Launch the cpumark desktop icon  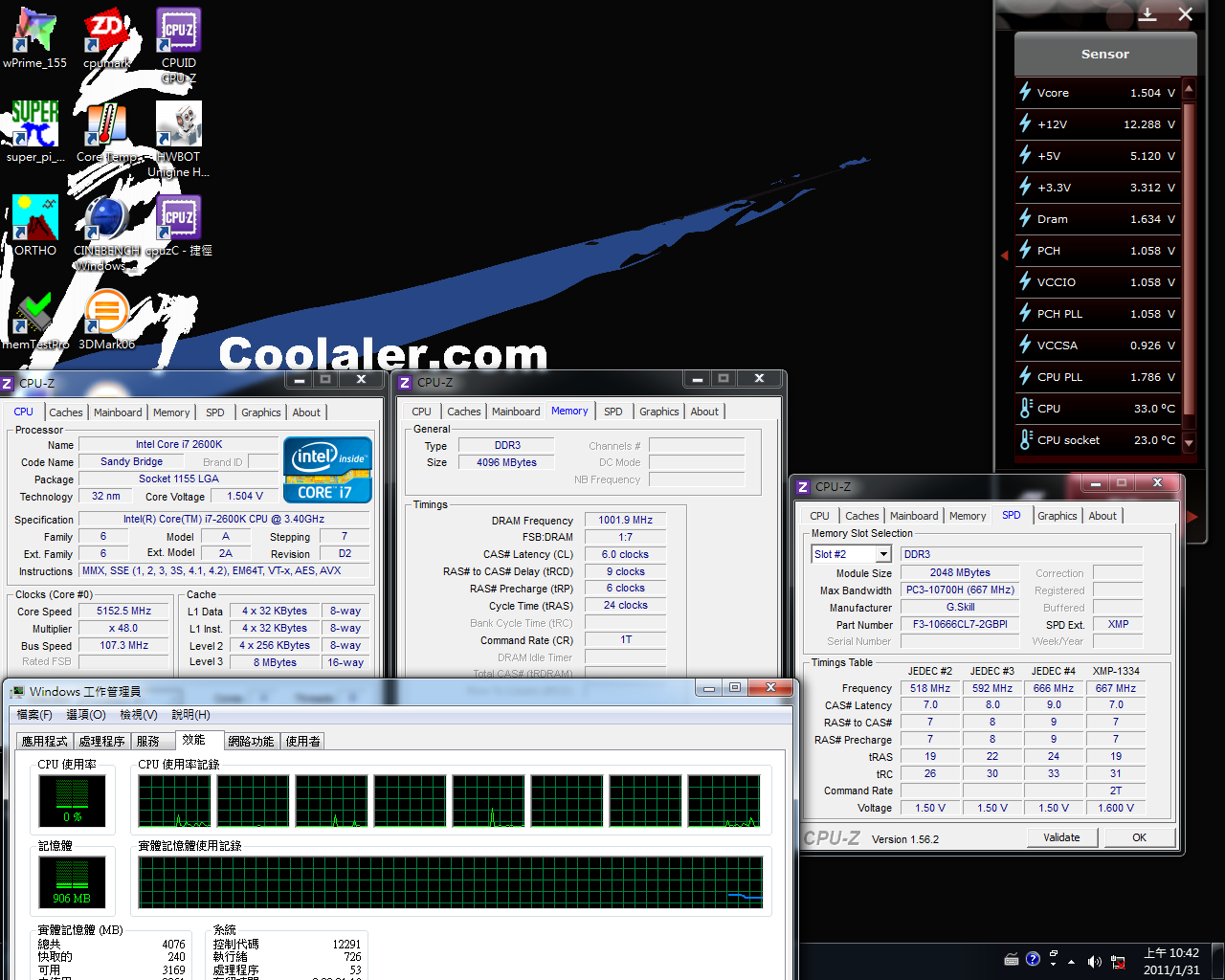click(x=106, y=38)
